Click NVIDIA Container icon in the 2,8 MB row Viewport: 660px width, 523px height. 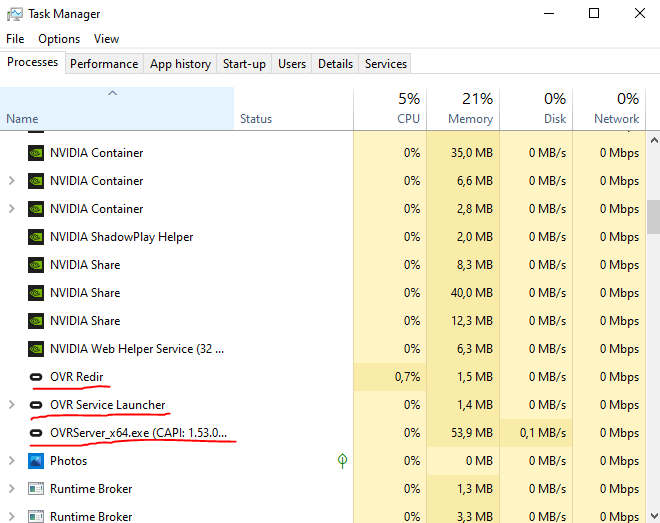(x=36, y=209)
